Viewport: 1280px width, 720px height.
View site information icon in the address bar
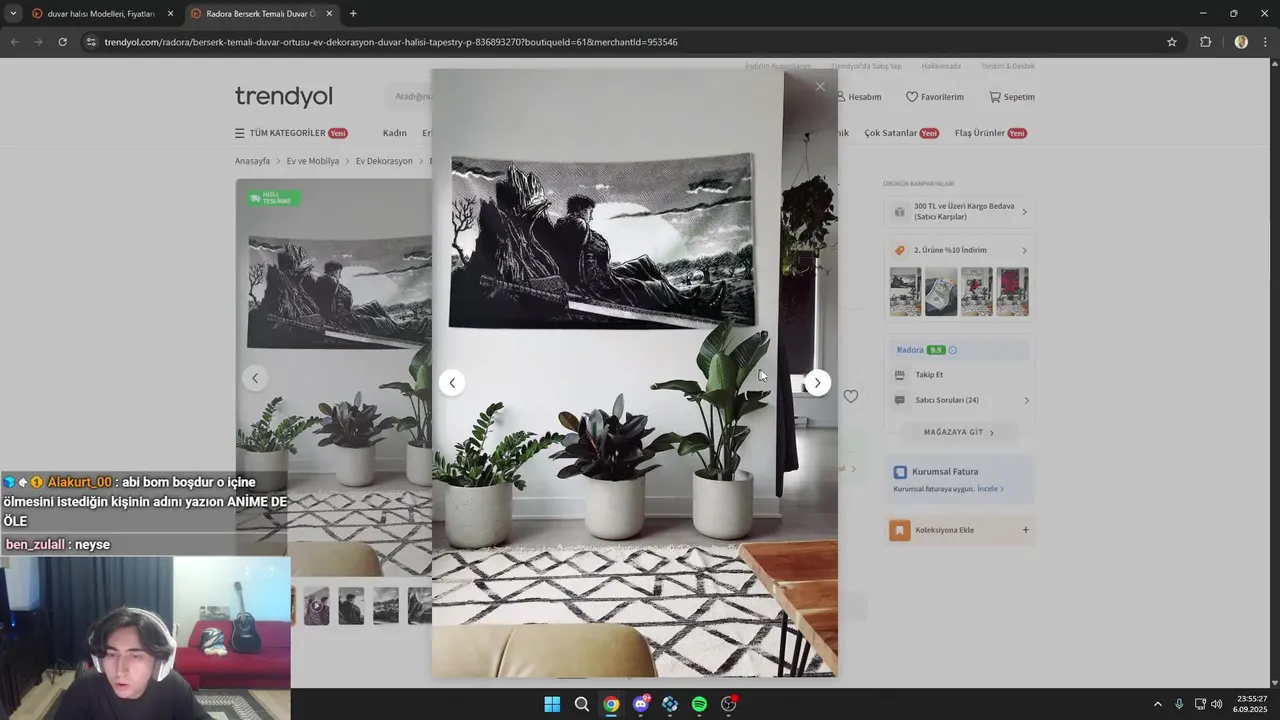click(91, 42)
